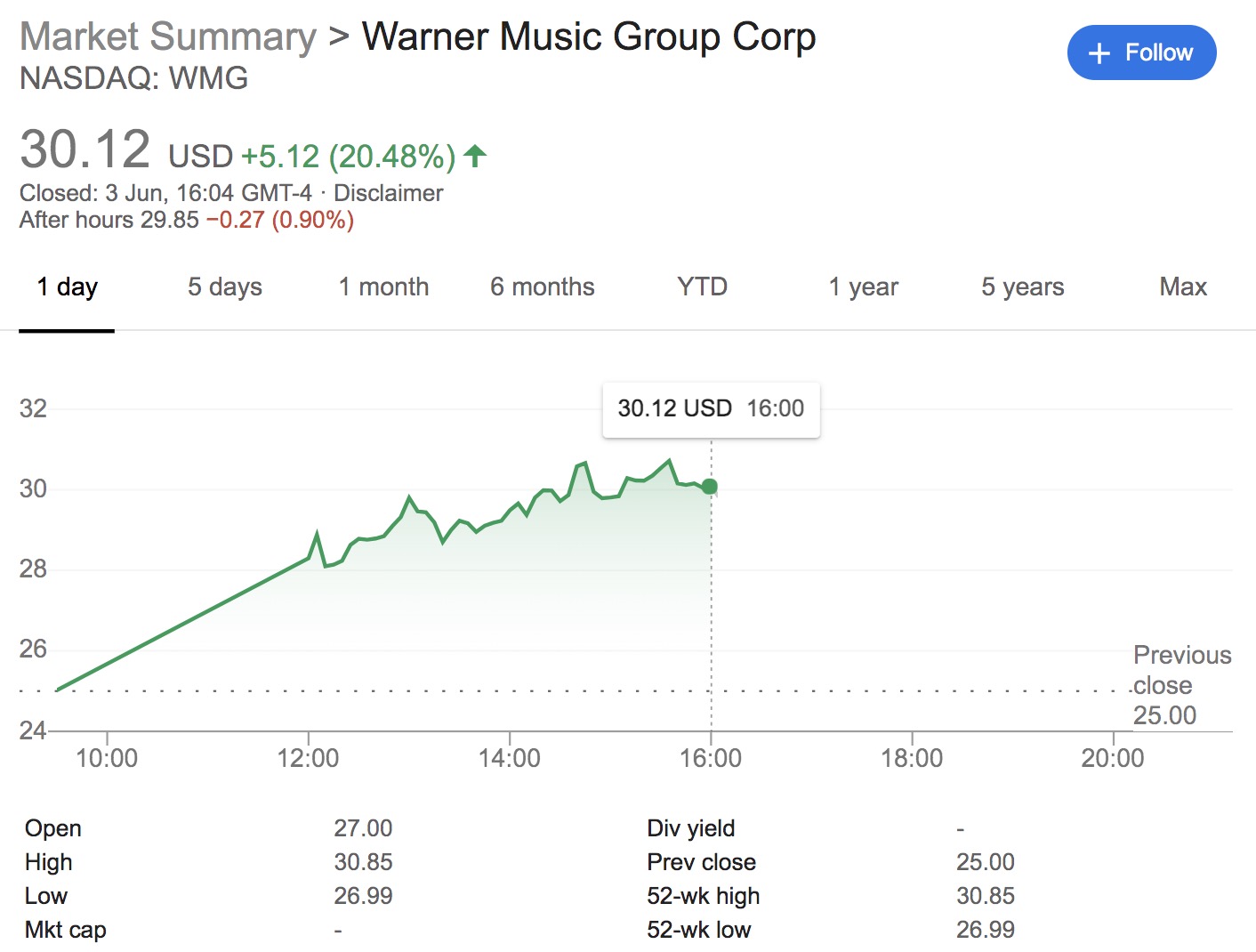
Task: Click the NASDAQ: WMG ticker label
Action: tap(133, 78)
